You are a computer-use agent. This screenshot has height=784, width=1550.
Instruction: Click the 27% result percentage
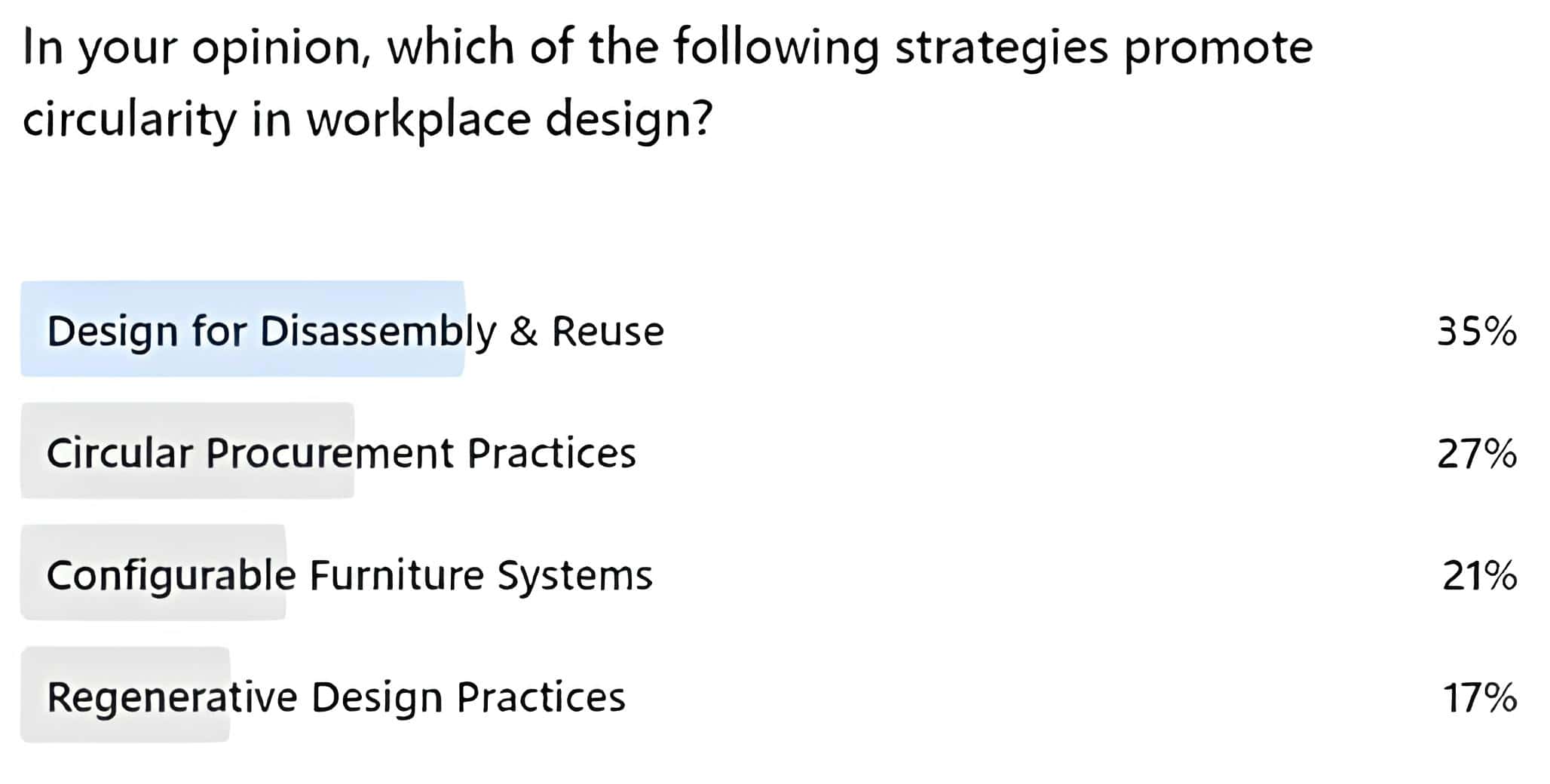click(x=1476, y=454)
